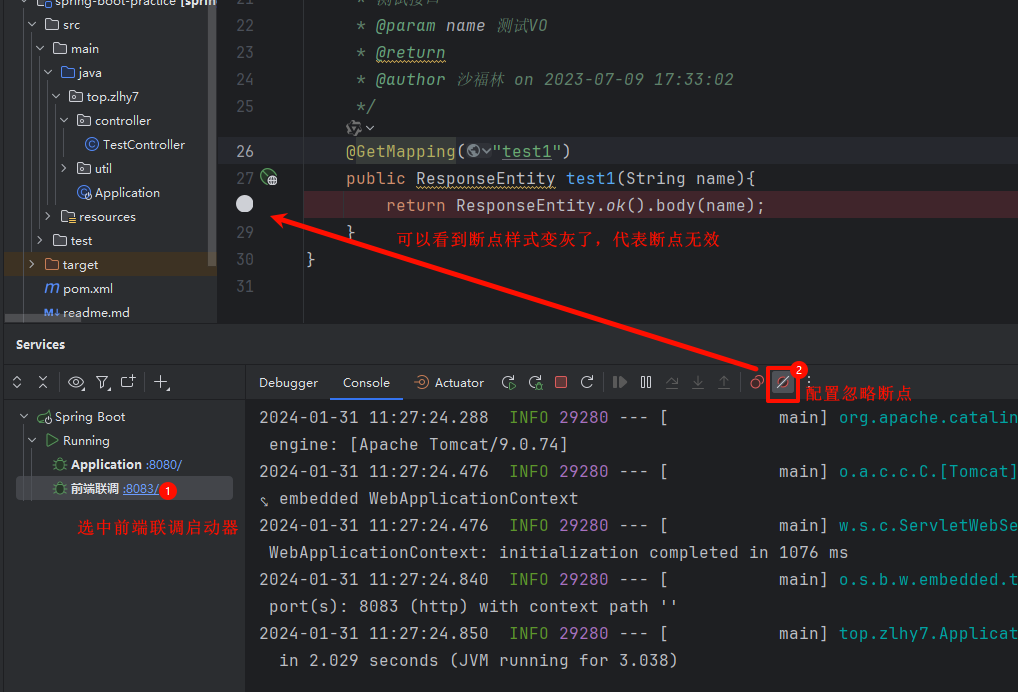Click Expand All icon in Services panel
Image resolution: width=1018 pixels, height=692 pixels.
[x=17, y=382]
